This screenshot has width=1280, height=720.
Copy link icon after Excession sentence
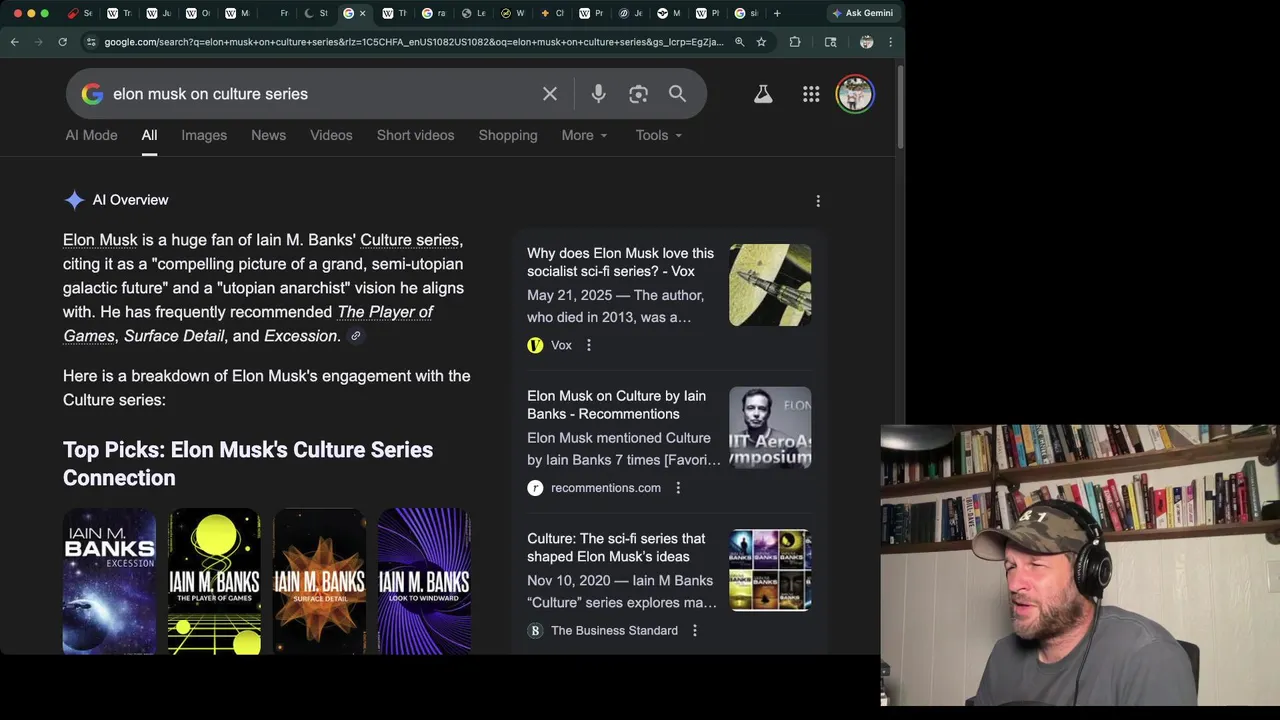click(355, 336)
